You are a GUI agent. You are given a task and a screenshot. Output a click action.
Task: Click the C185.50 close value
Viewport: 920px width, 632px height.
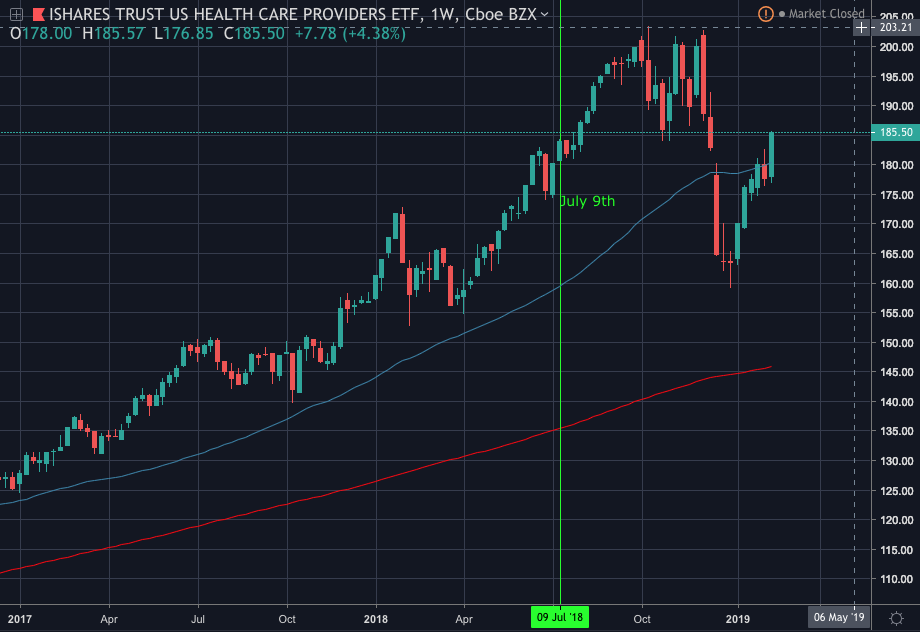(255, 33)
